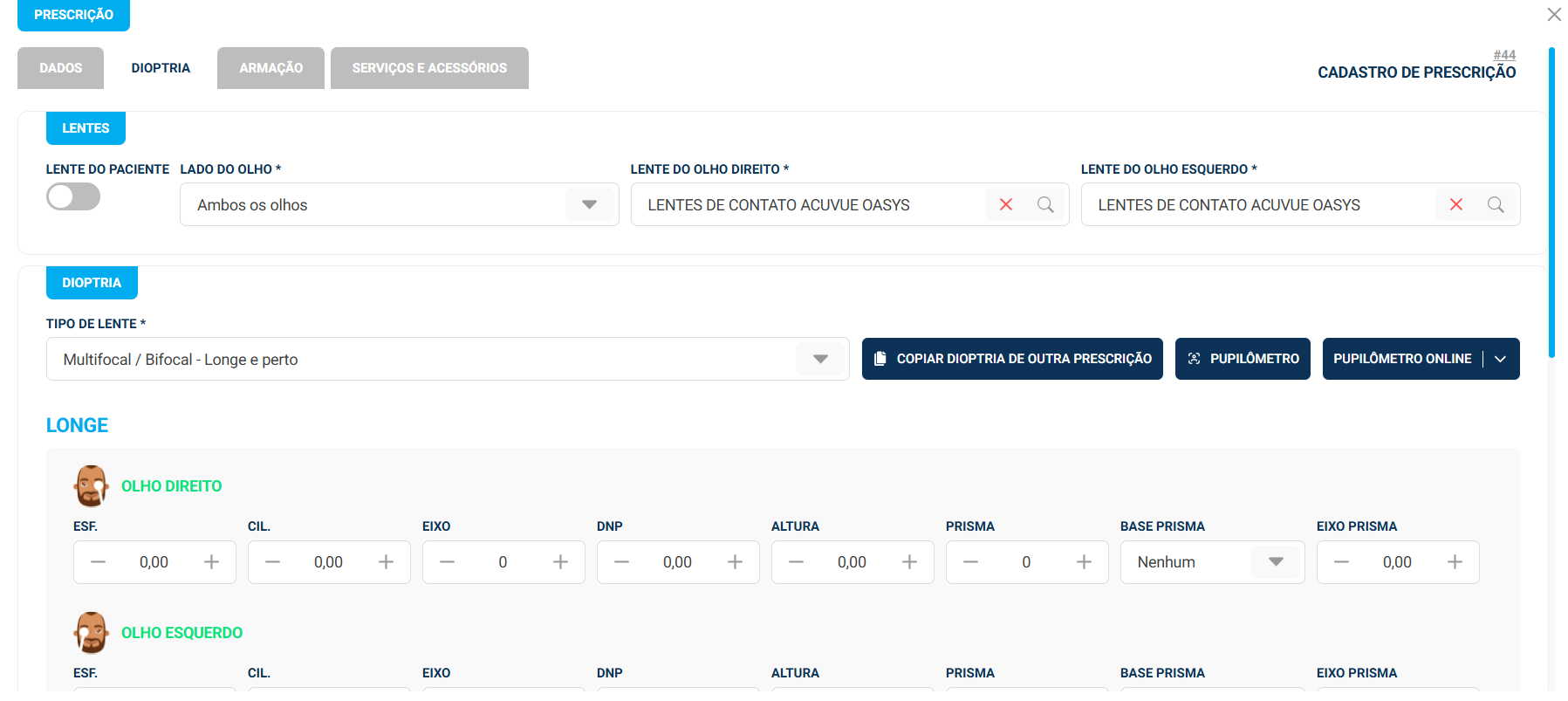Click Copiar Dioptria de Outra Prescrição

1012,359
